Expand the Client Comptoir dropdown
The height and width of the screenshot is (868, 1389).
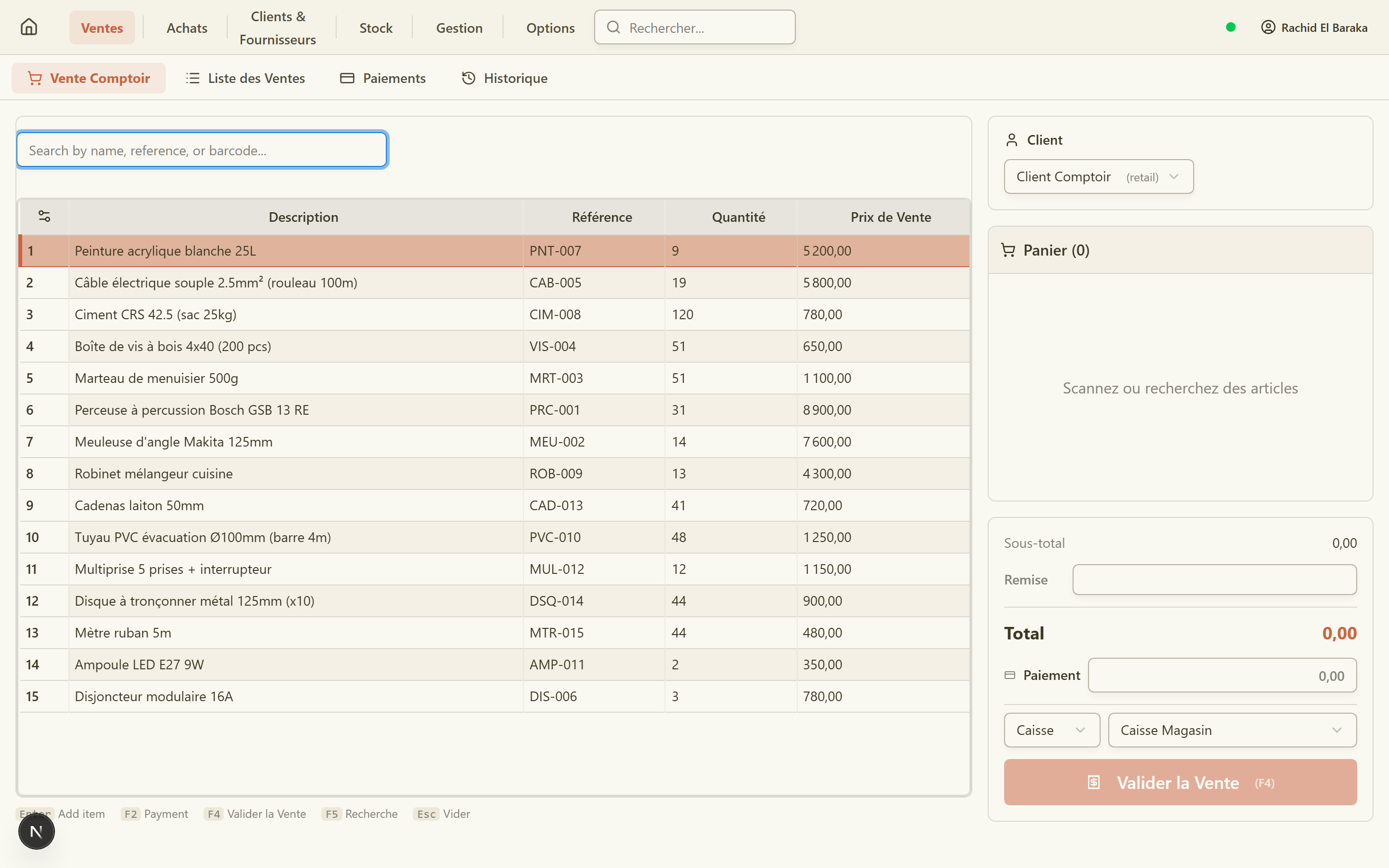pyautogui.click(x=1099, y=177)
